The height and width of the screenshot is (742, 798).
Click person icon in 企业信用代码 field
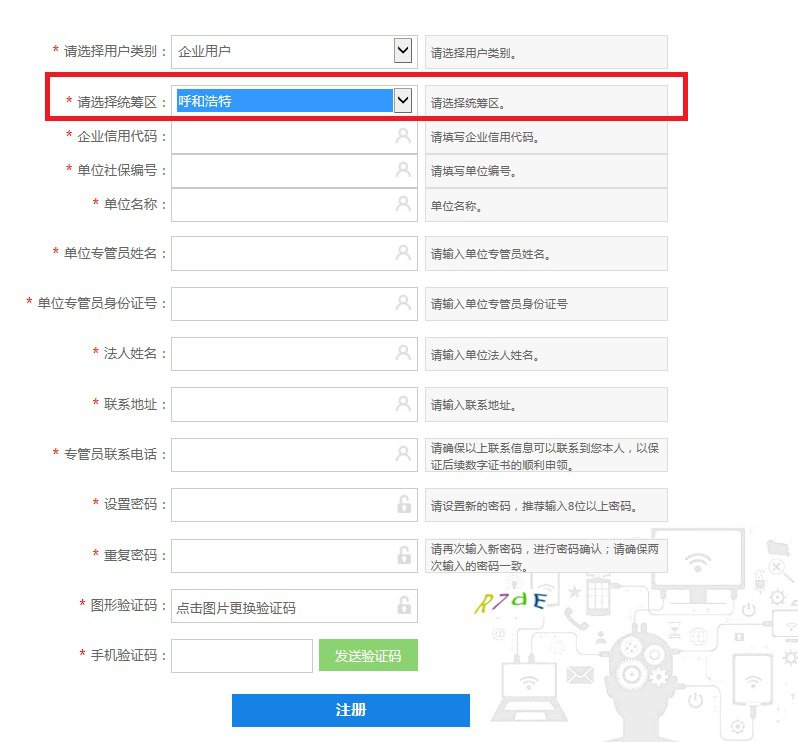point(403,137)
